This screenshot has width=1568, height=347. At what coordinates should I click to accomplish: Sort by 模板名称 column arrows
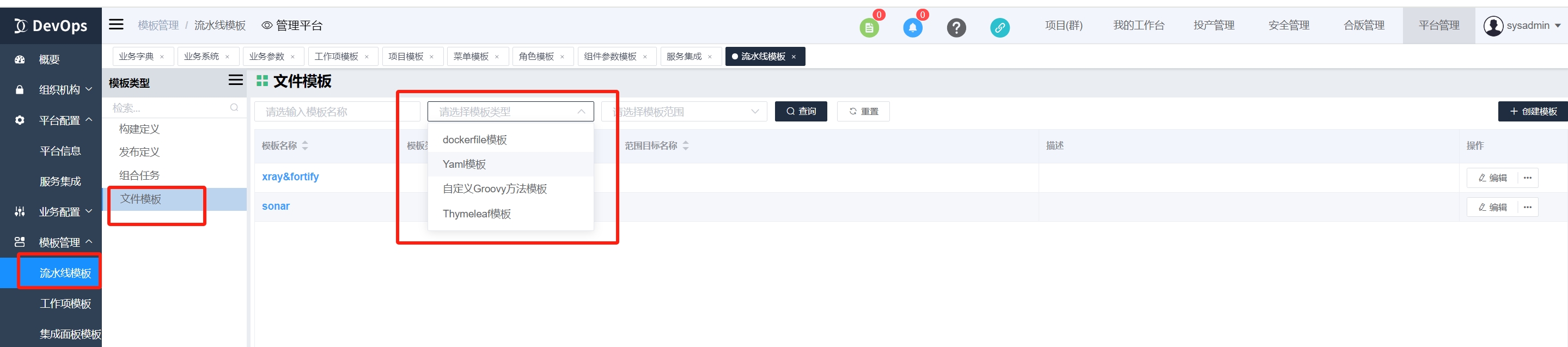[x=305, y=145]
